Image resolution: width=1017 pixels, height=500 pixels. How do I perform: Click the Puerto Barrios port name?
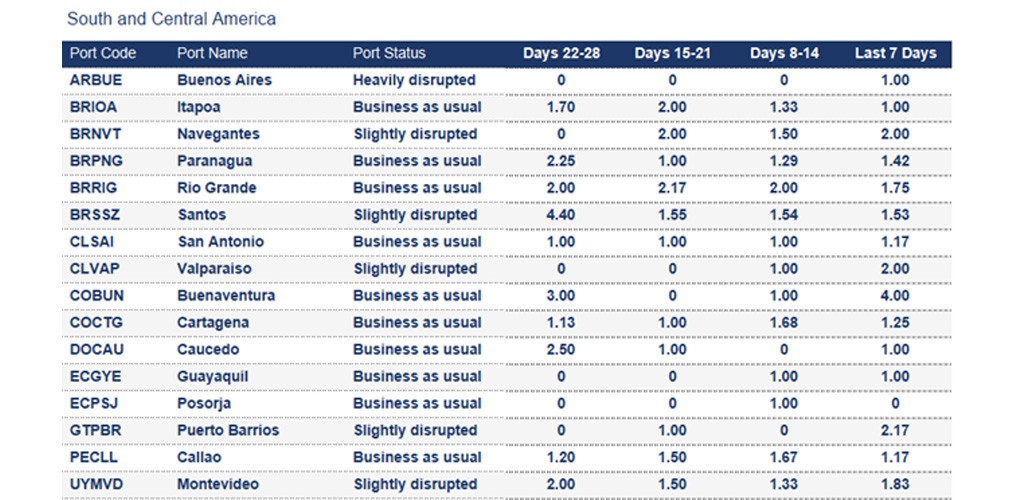click(228, 430)
